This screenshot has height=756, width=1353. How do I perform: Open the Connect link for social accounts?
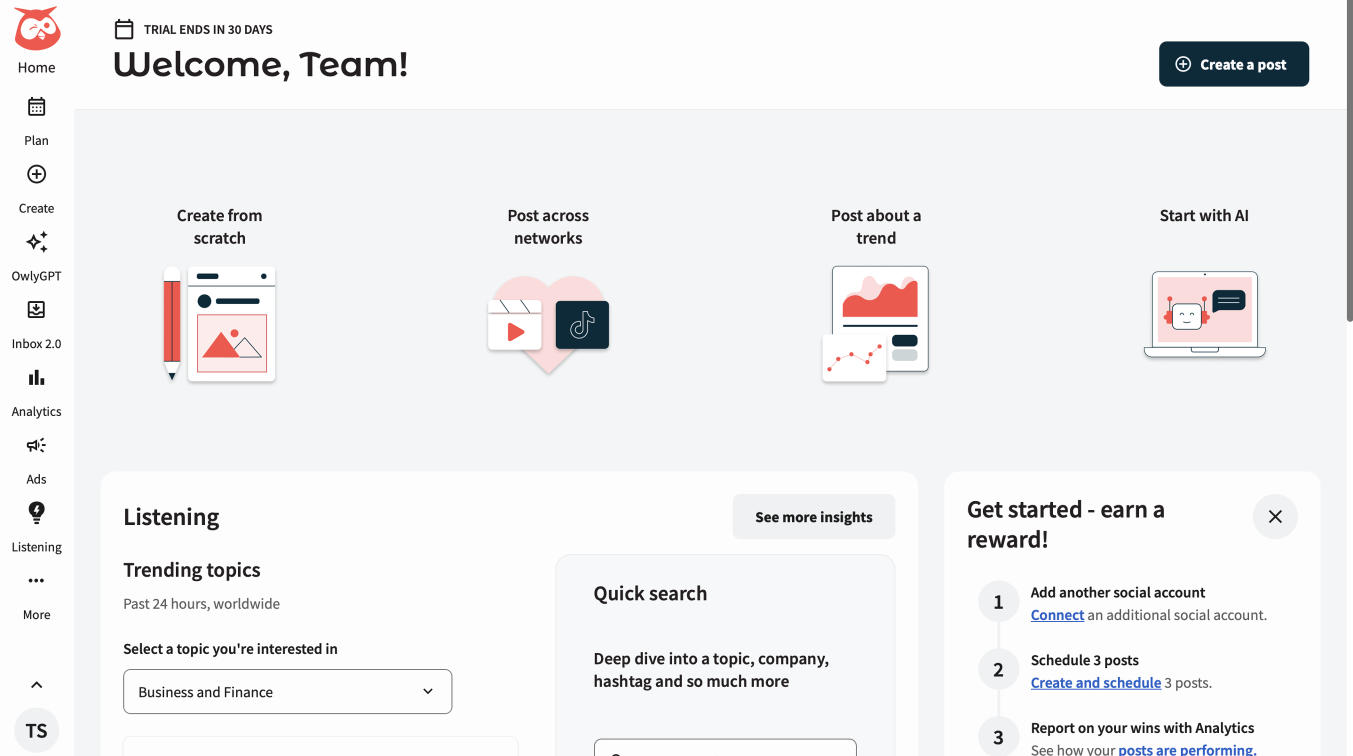[1056, 614]
